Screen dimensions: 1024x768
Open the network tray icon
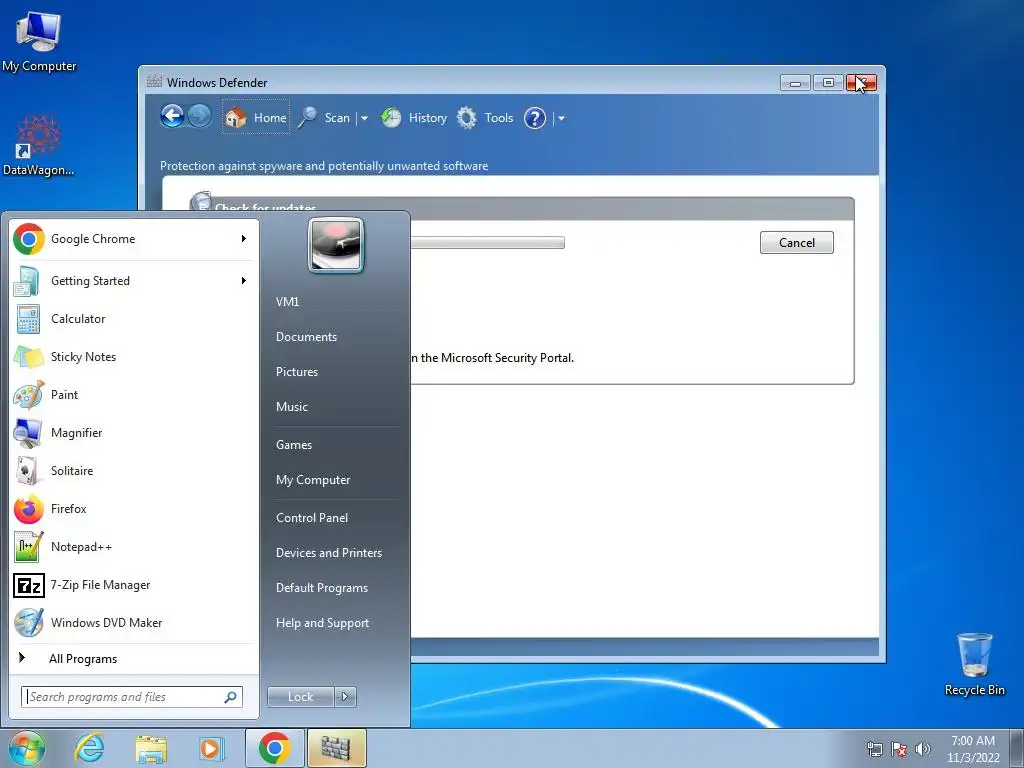click(x=874, y=749)
